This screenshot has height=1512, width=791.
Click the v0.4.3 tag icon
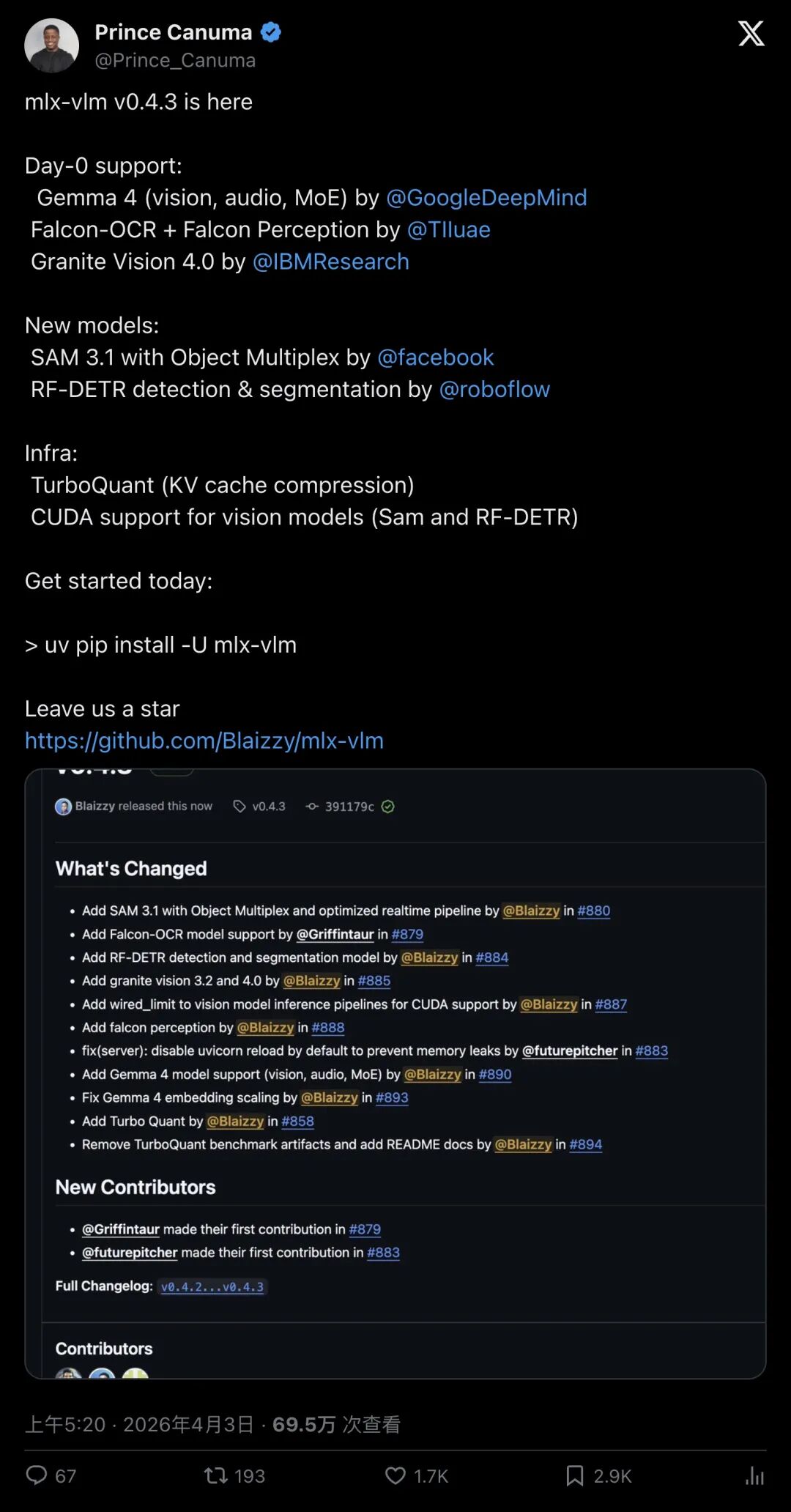[239, 806]
